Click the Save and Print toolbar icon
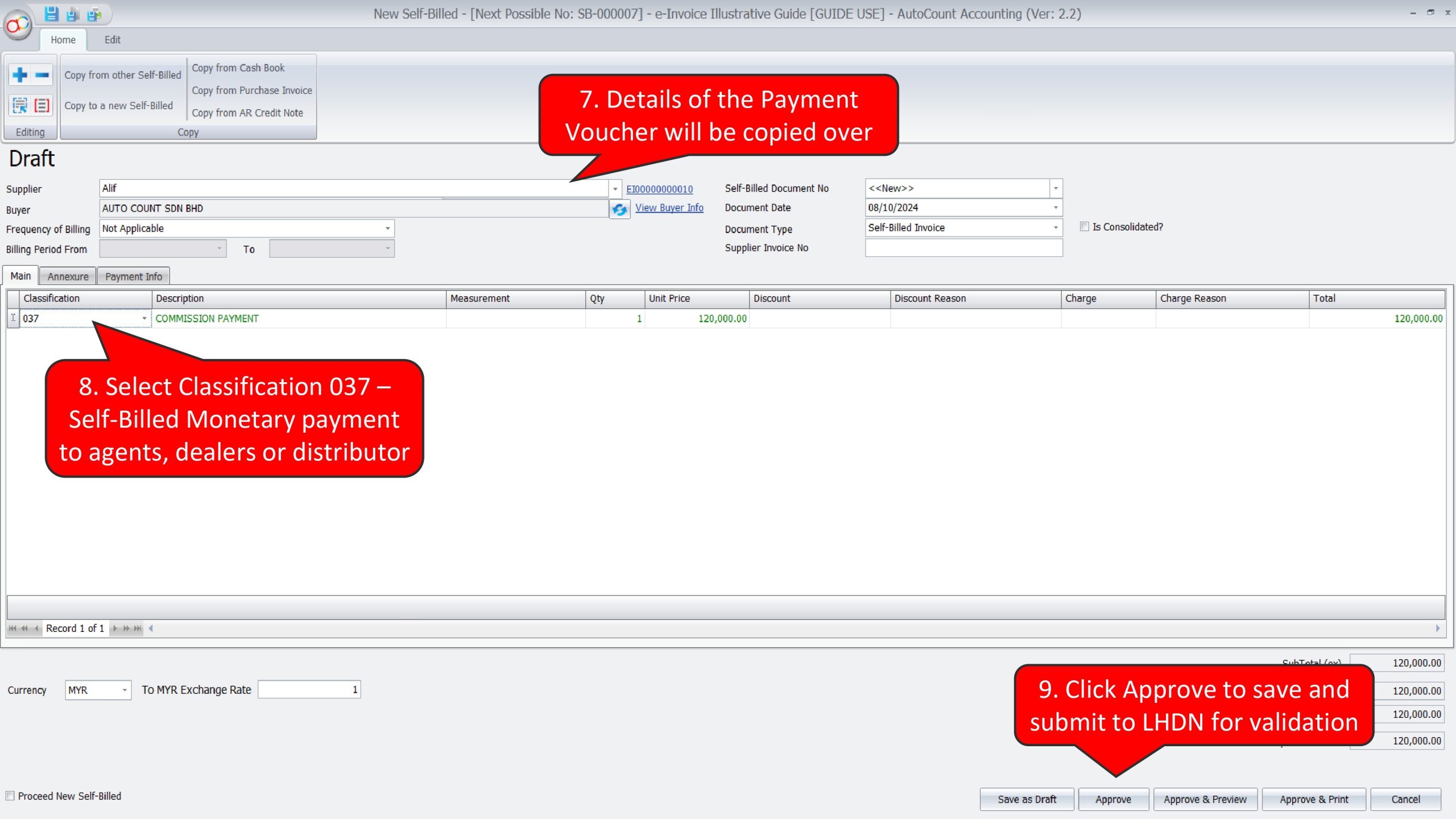The width and height of the screenshot is (1456, 819). (x=94, y=14)
